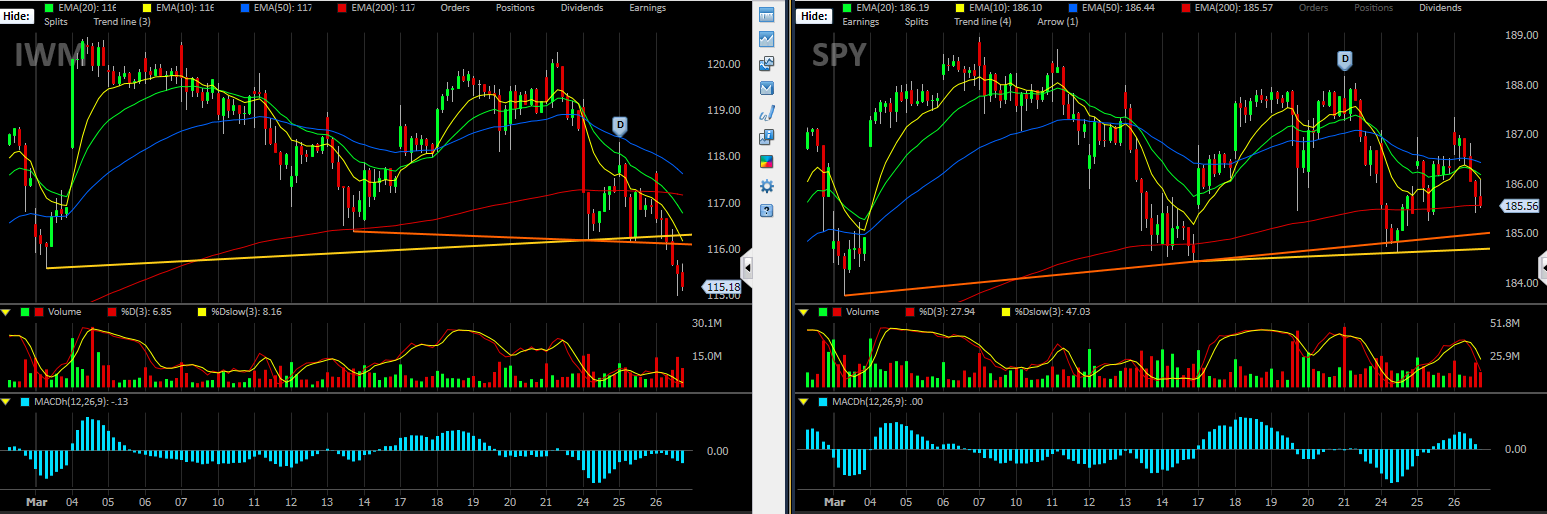Expand the Volume panel triangle in the IWM chart
The image size is (1547, 514).
(x=7, y=312)
